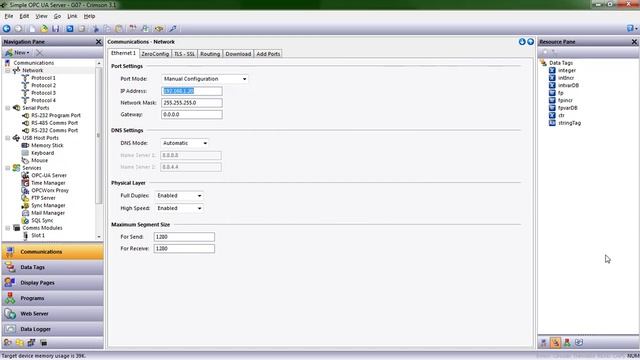Select FTP Server in Services
Screen dimensions: 640x360
[x=43, y=198]
